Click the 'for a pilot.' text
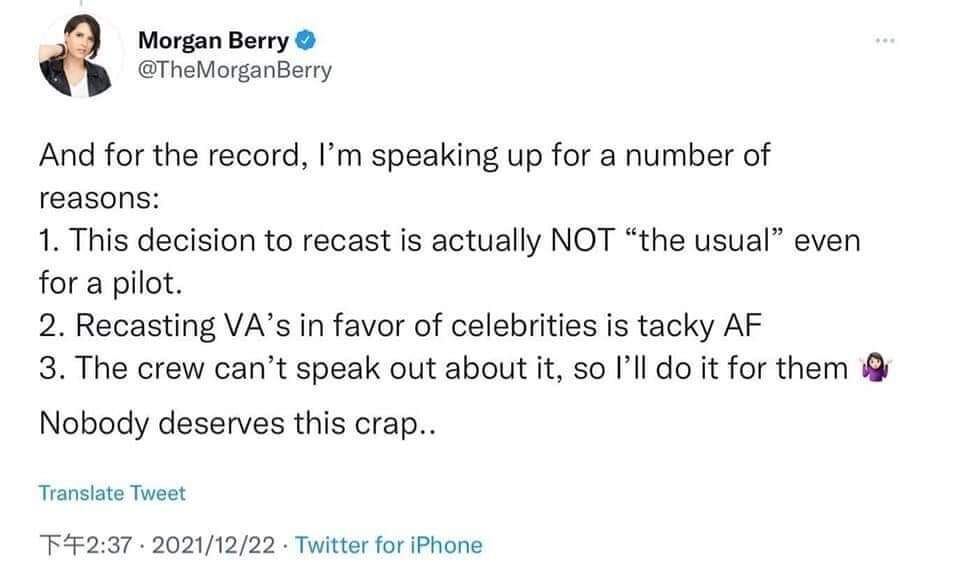 [111, 284]
